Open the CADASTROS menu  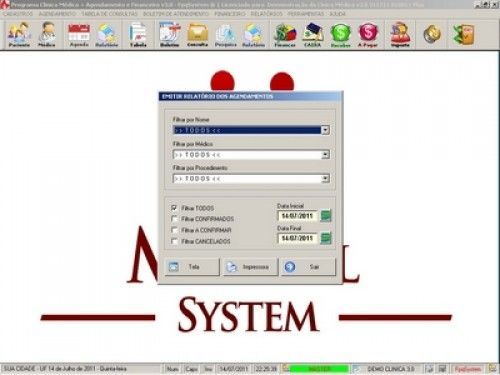coord(18,14)
